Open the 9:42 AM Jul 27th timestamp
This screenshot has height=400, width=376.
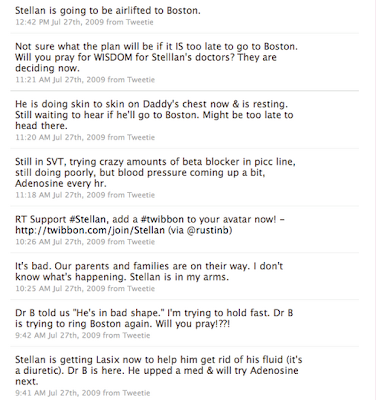point(58,335)
